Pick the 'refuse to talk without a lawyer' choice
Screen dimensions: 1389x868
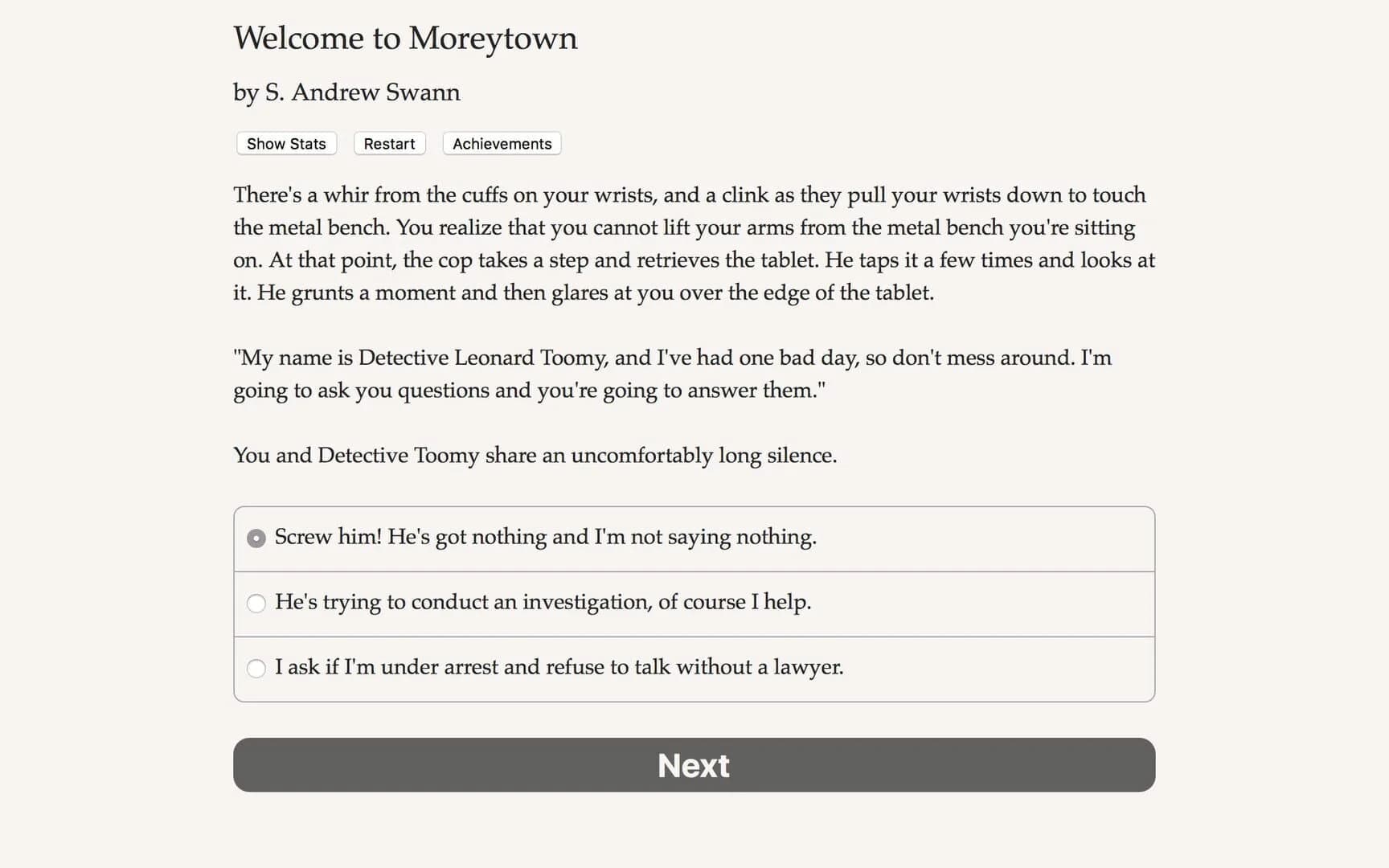click(x=559, y=668)
